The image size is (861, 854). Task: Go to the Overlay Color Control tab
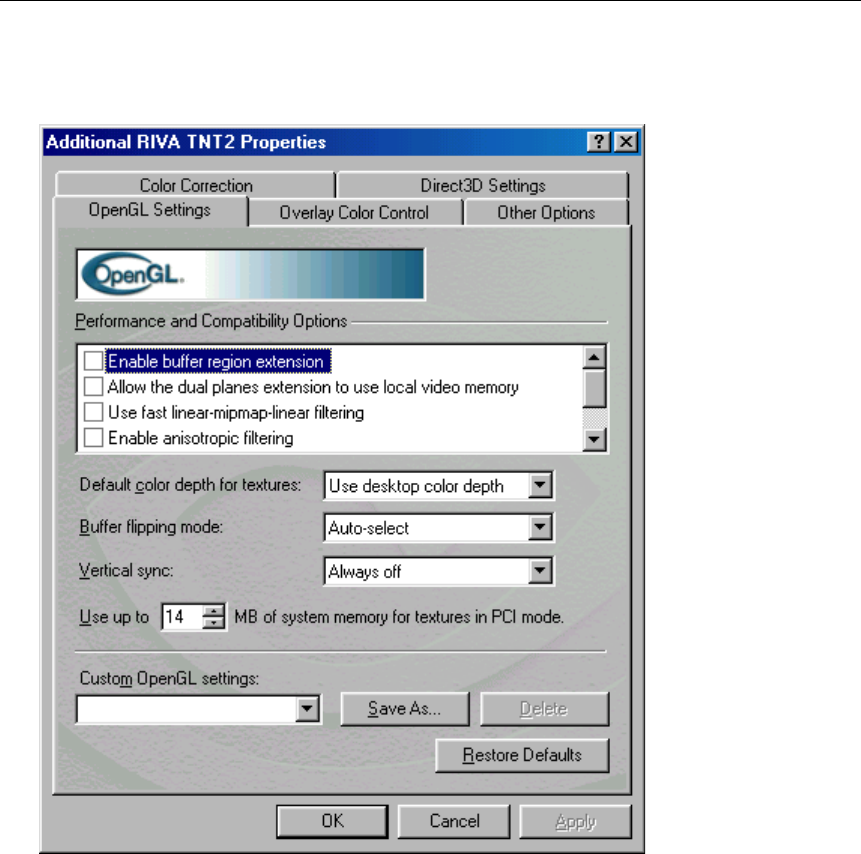coord(354,213)
